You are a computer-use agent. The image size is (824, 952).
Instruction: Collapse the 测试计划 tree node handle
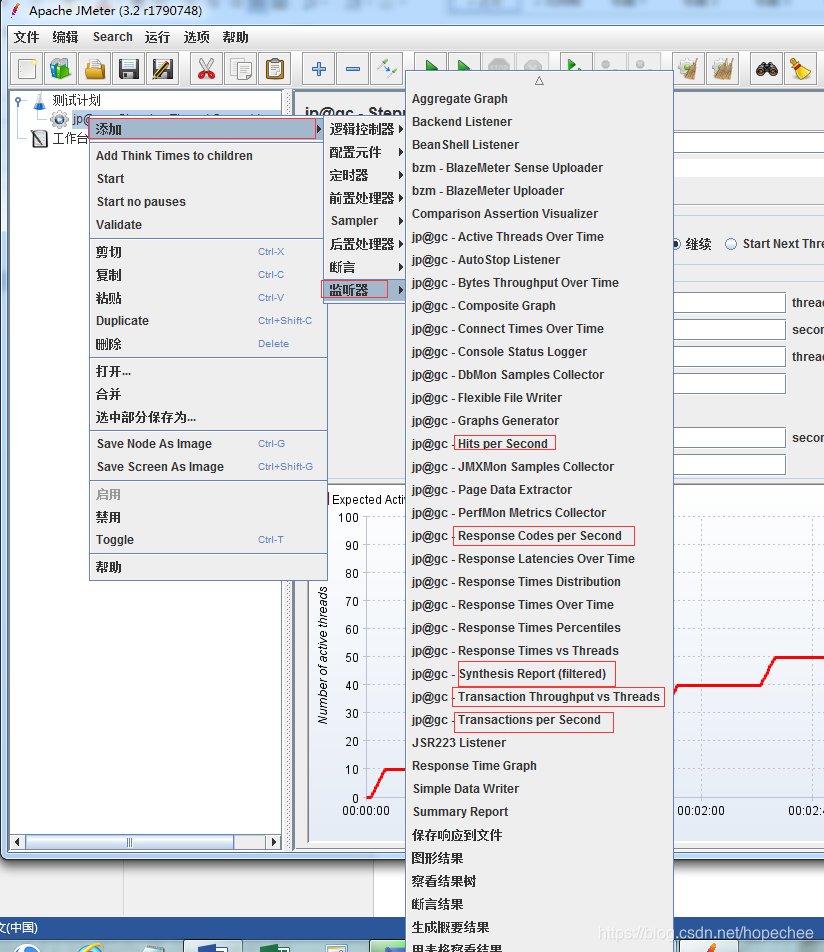18,101
